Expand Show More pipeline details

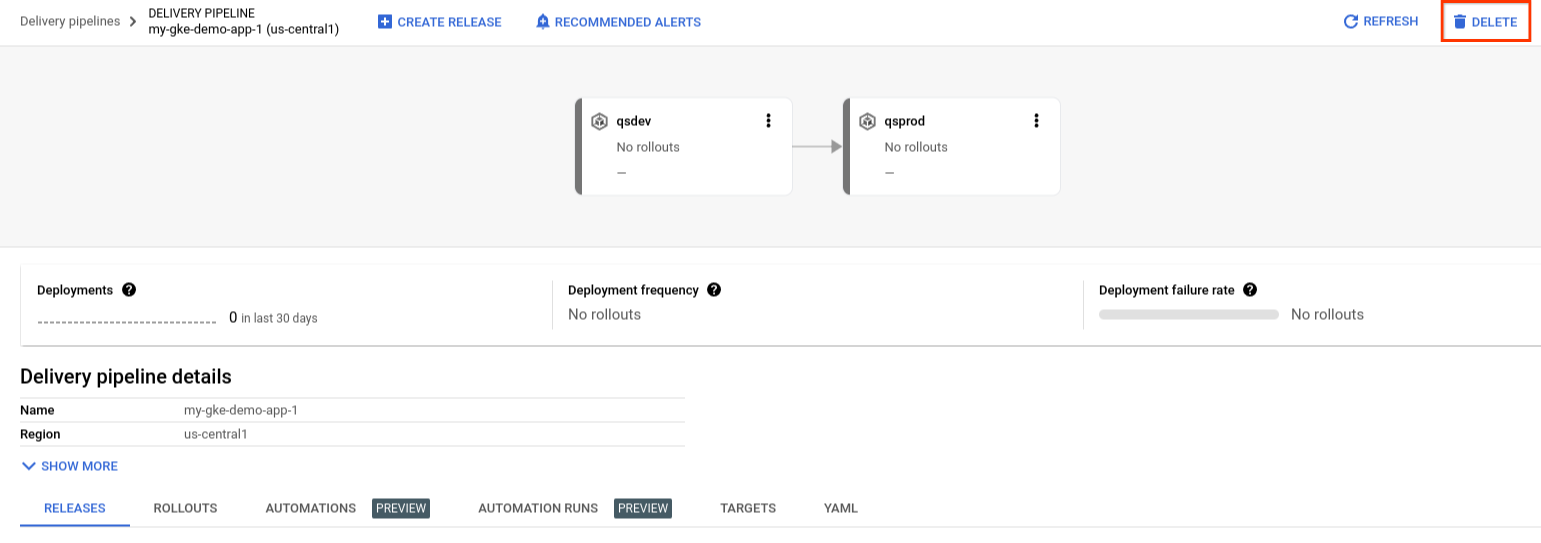pos(70,466)
